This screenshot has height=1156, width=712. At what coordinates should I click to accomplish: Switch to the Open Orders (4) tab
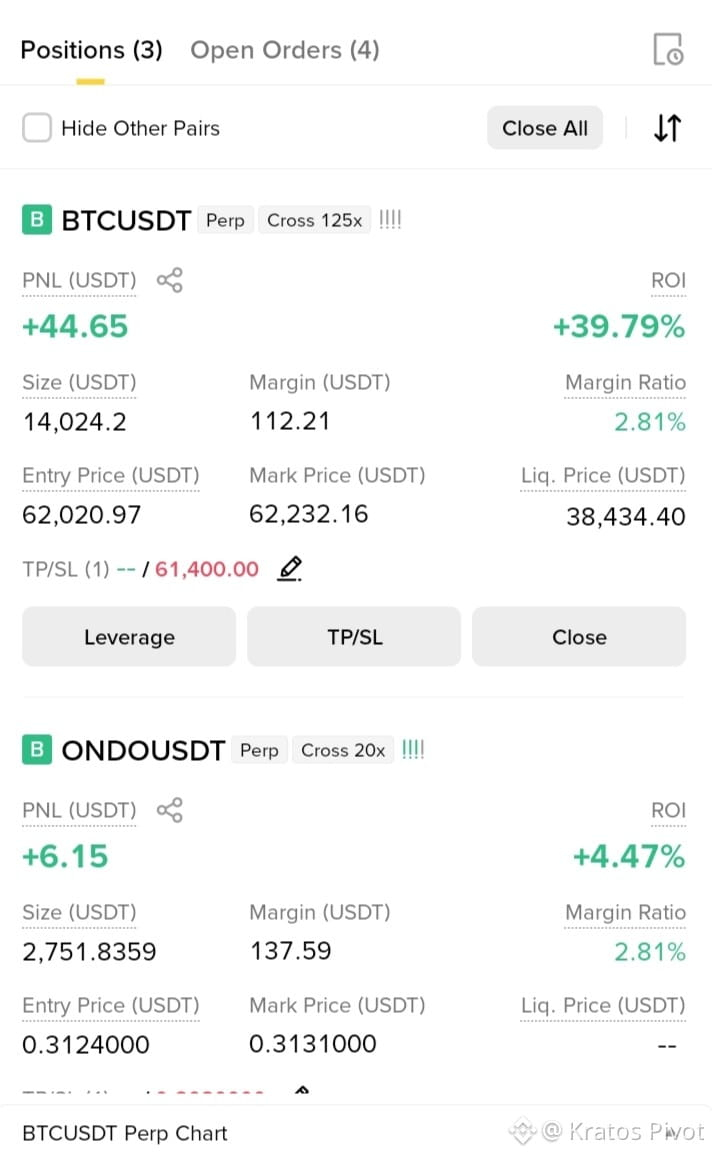click(285, 50)
